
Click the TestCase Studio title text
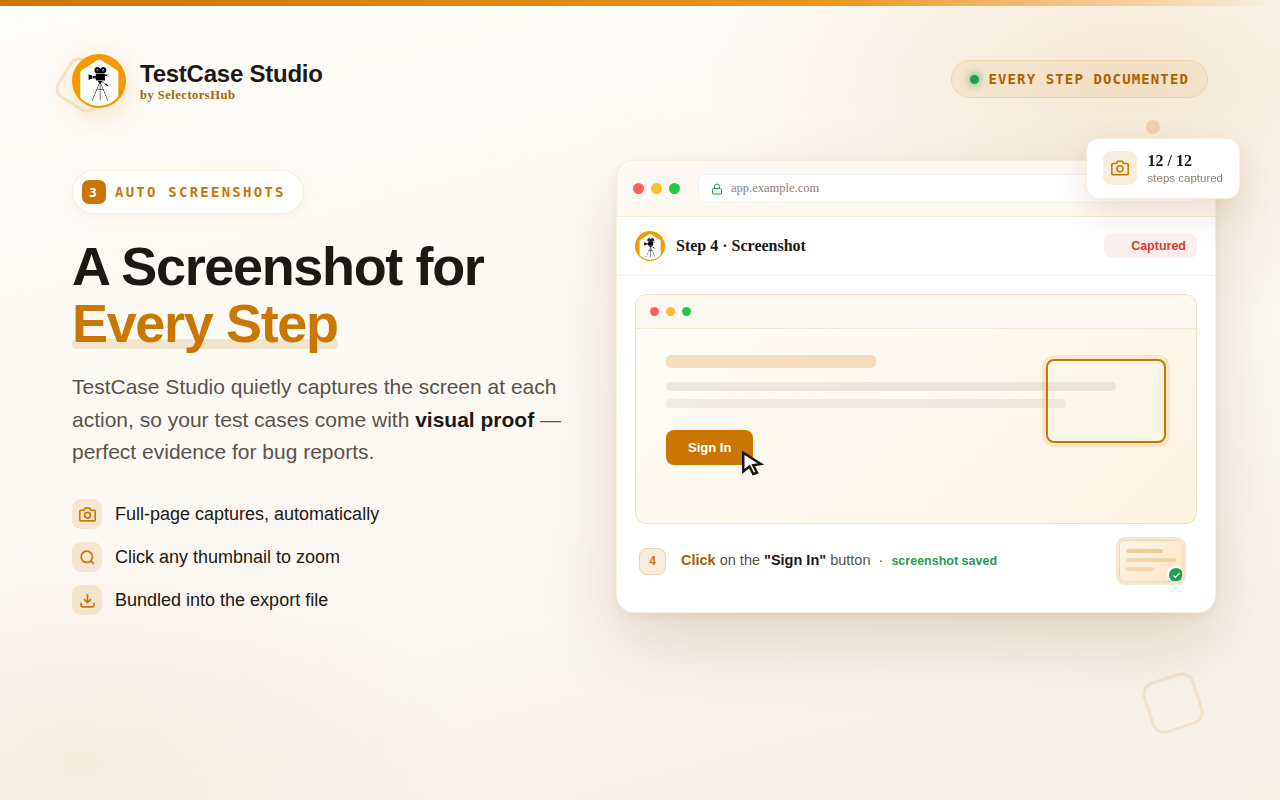click(x=231, y=74)
